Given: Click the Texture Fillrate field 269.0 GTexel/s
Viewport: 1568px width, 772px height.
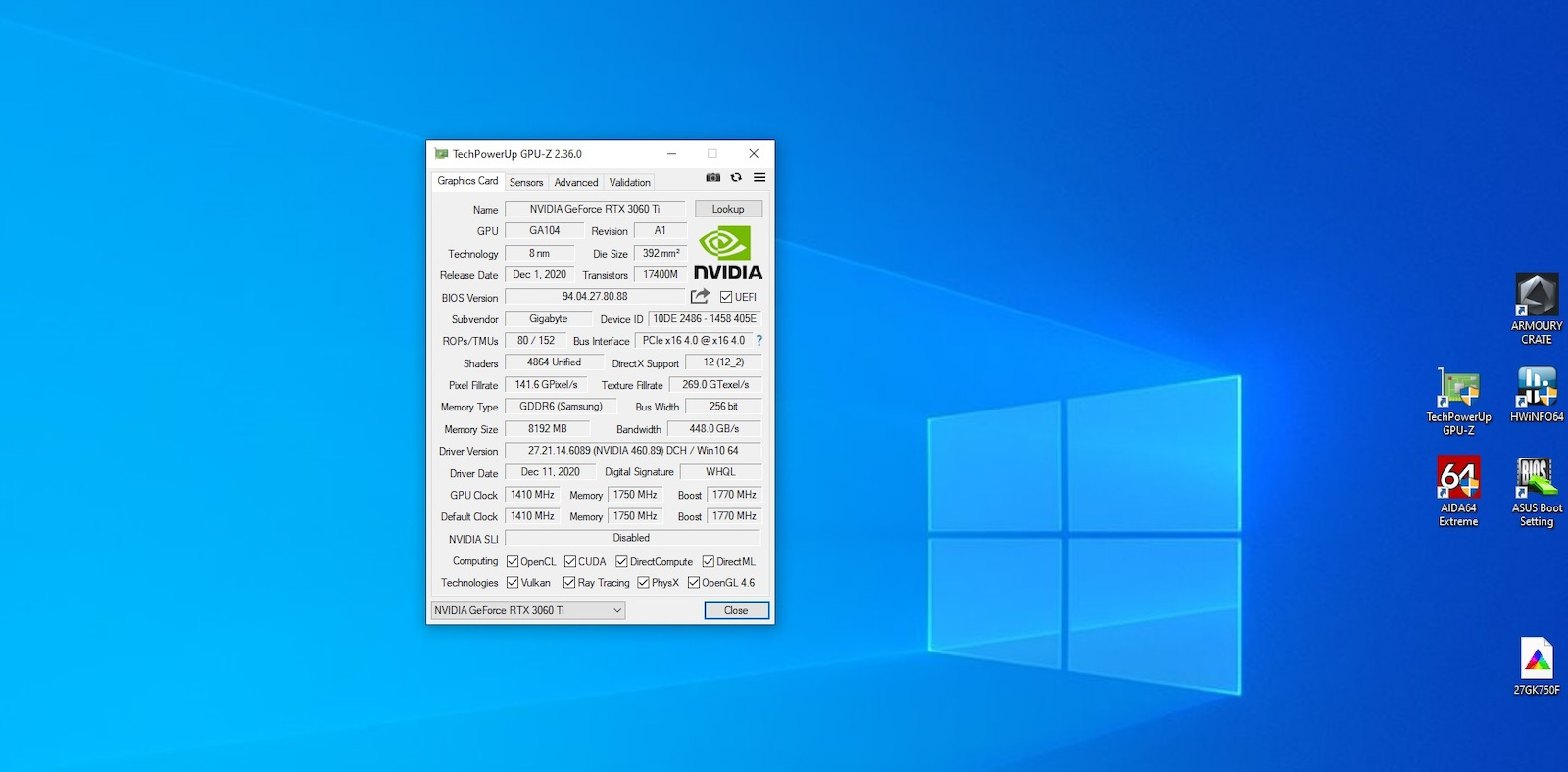Looking at the screenshot, I should click(715, 385).
